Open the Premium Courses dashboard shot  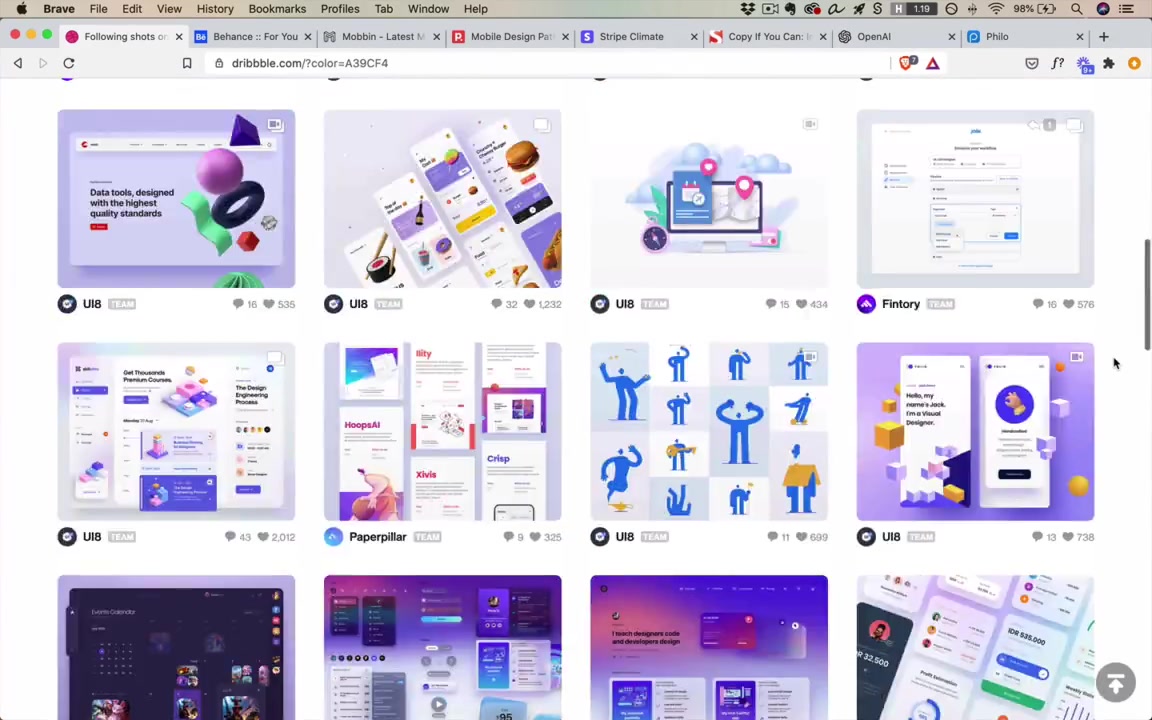[176, 431]
